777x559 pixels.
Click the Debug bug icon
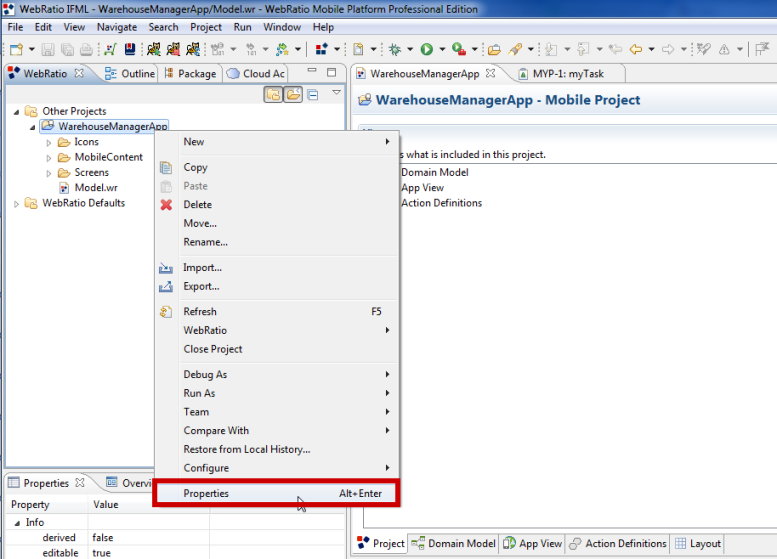click(x=395, y=49)
